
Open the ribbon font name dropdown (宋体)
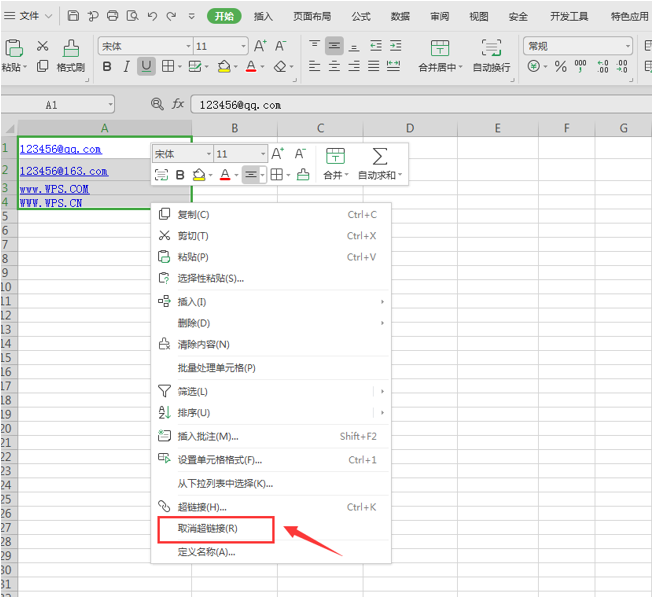pos(189,46)
